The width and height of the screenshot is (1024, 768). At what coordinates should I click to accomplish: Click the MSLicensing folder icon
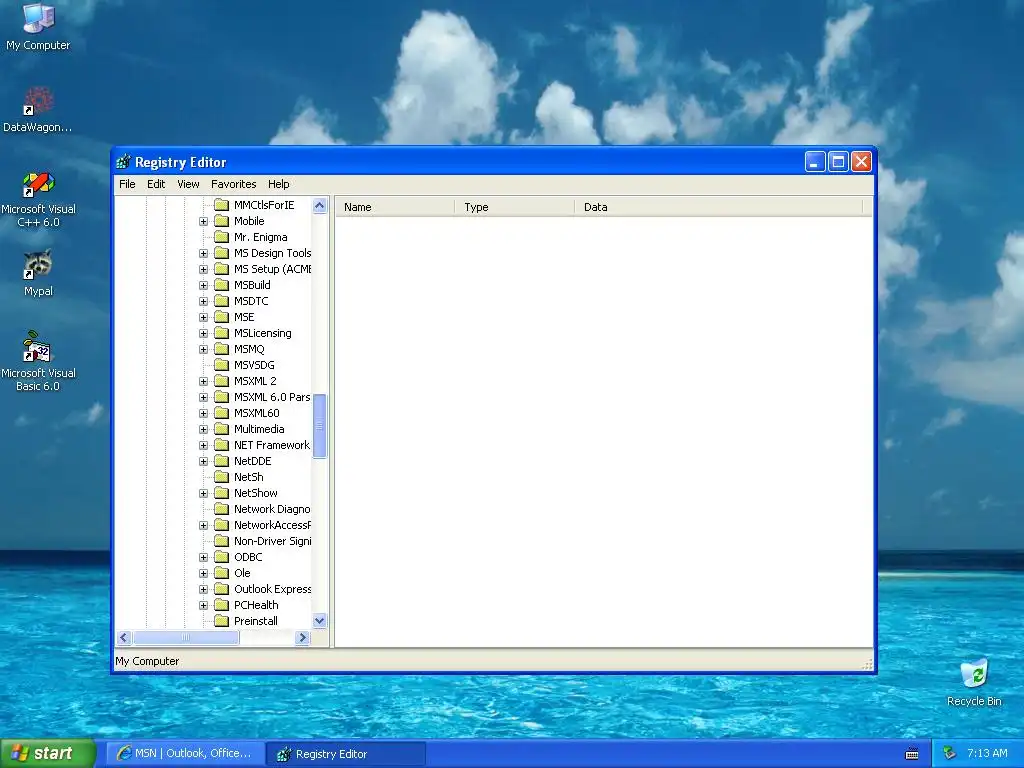click(222, 333)
